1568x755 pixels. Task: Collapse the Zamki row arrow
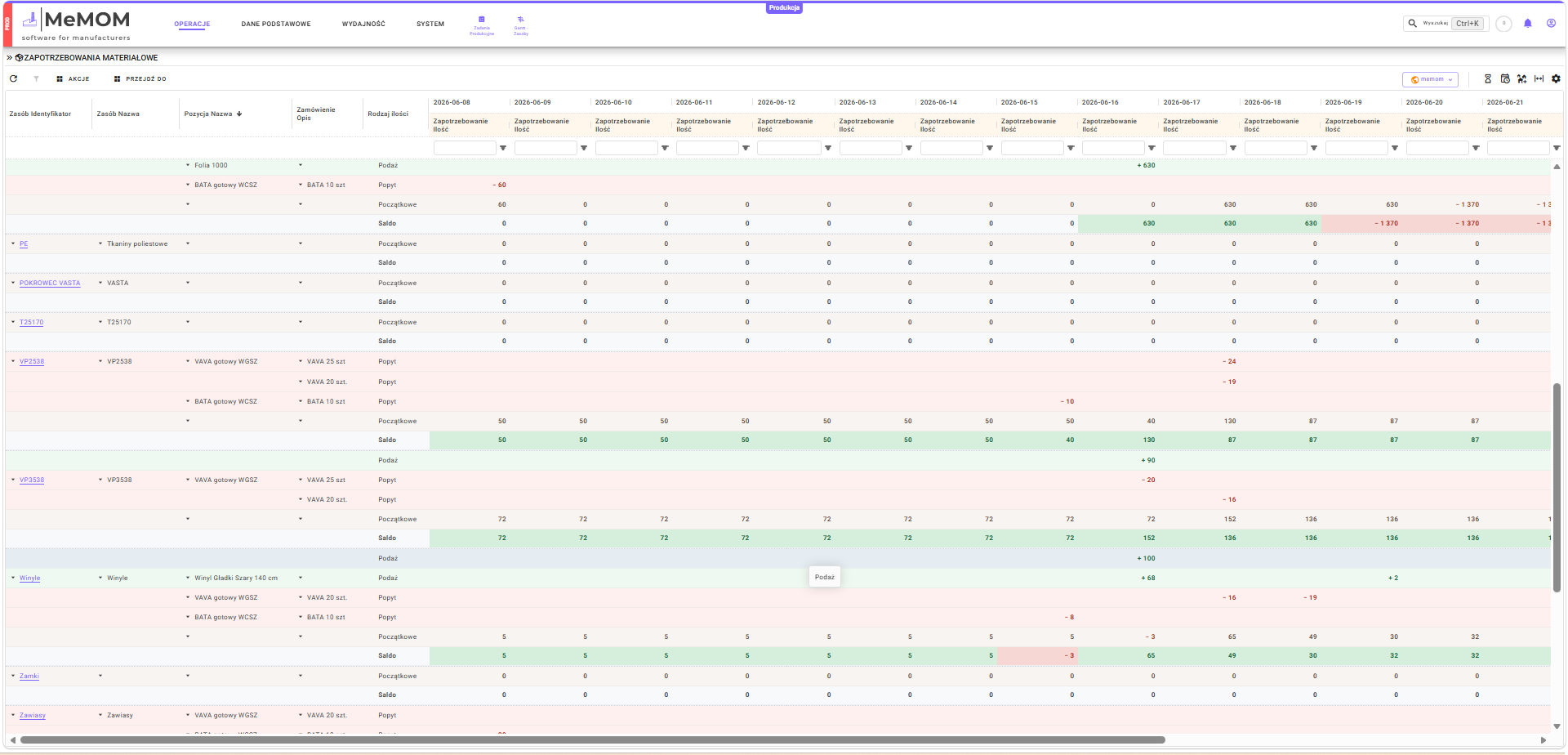pos(13,676)
